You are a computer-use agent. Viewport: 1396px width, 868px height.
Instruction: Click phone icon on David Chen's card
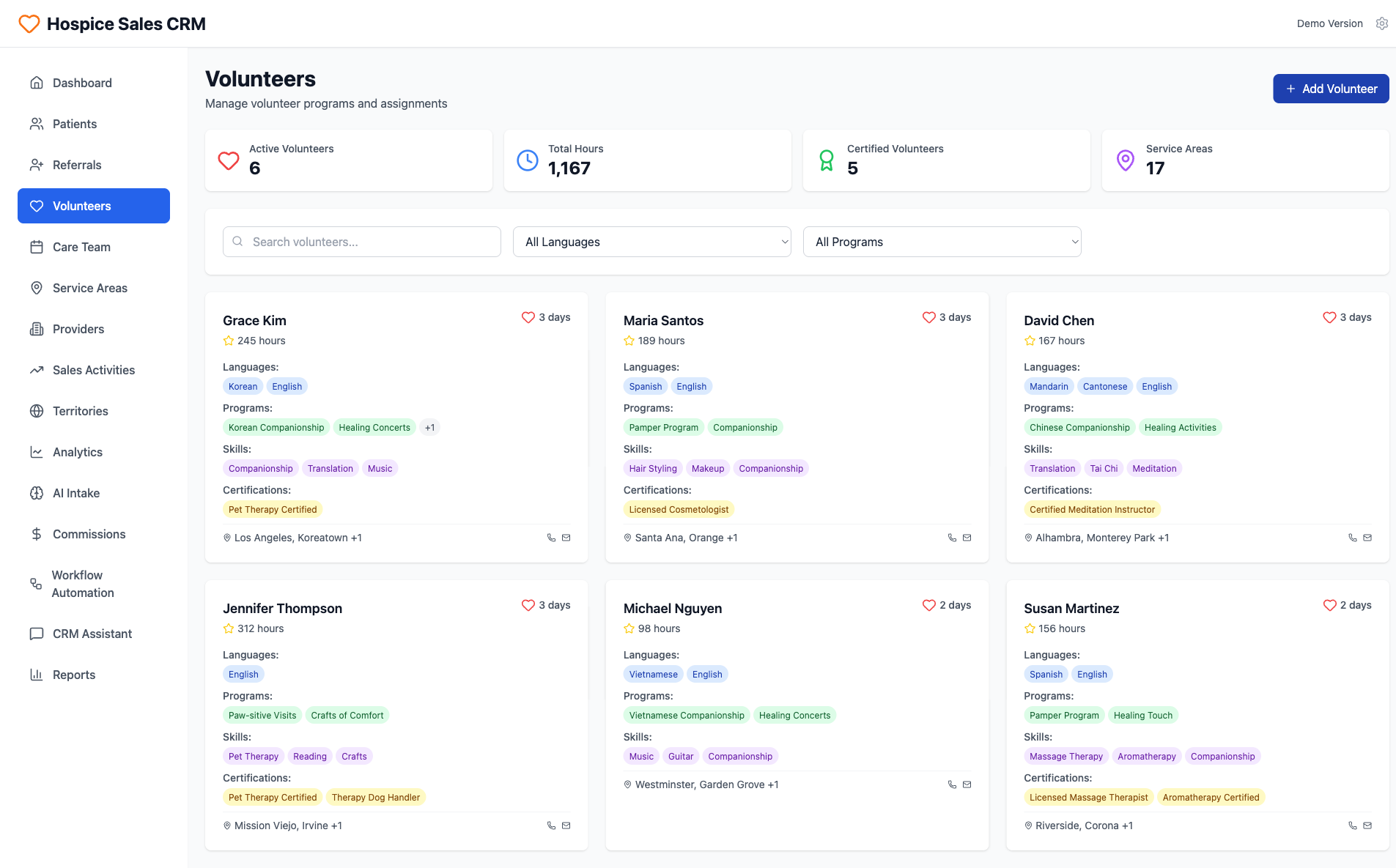pos(1352,538)
